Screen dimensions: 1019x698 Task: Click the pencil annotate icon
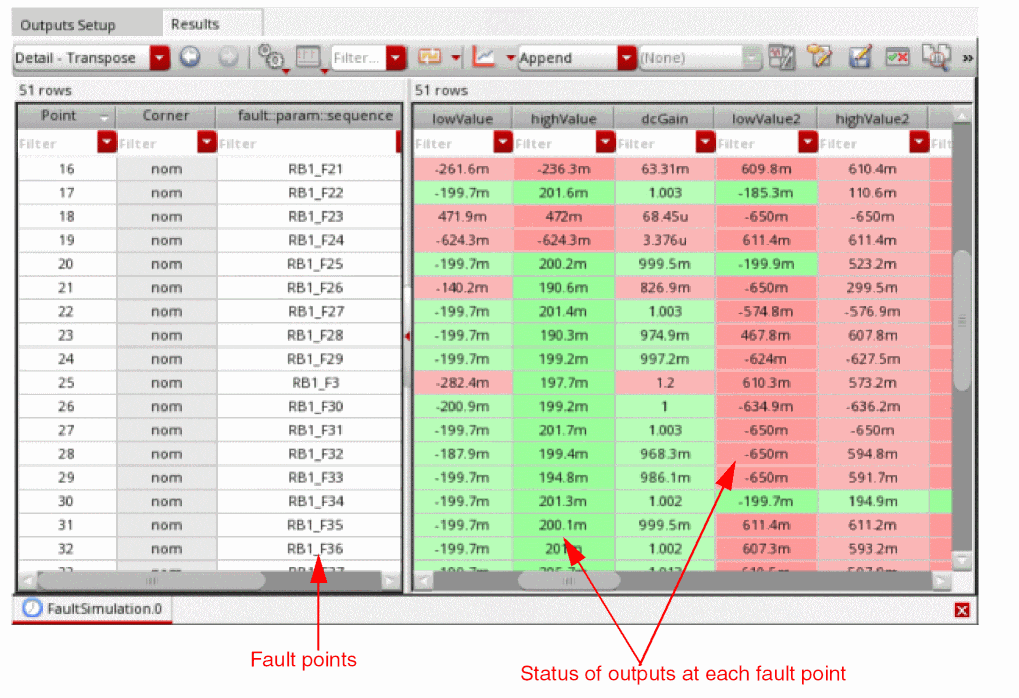[x=819, y=57]
